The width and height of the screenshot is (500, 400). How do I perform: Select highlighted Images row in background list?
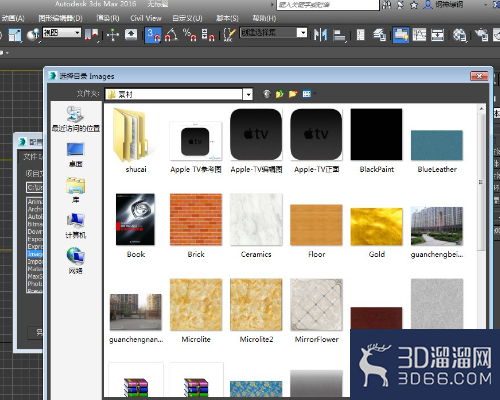click(x=35, y=254)
